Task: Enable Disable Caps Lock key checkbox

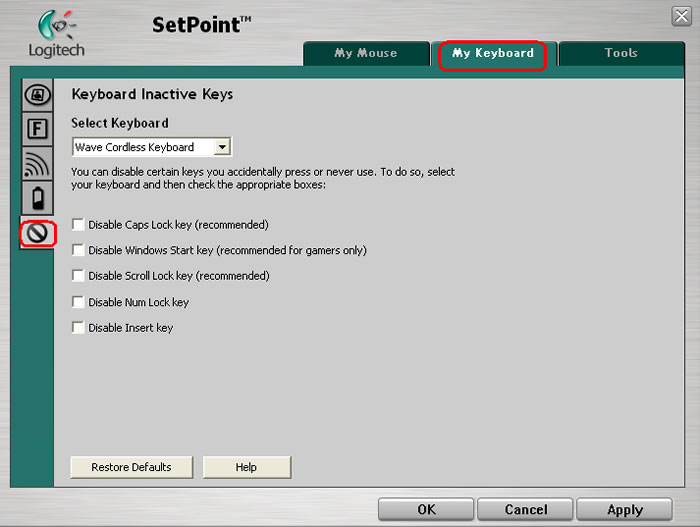Action: click(x=78, y=224)
